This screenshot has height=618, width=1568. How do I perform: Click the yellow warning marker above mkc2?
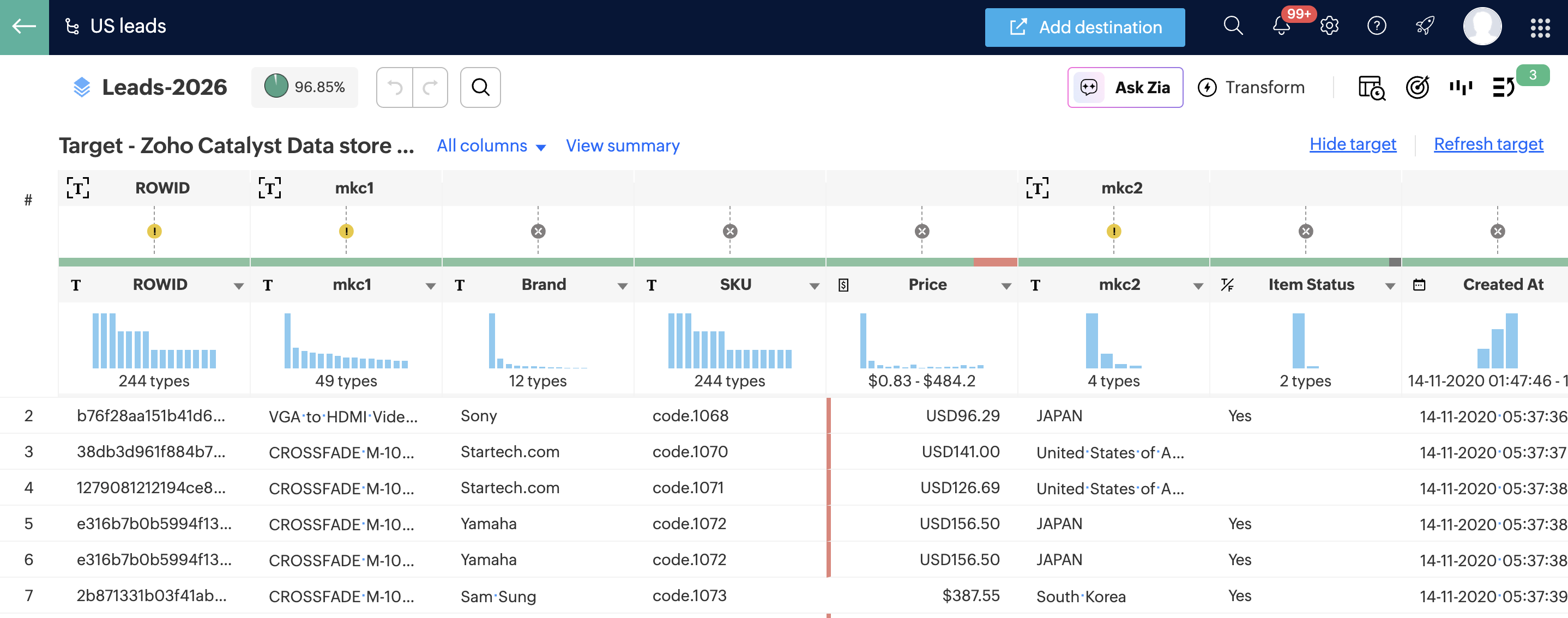[1113, 231]
